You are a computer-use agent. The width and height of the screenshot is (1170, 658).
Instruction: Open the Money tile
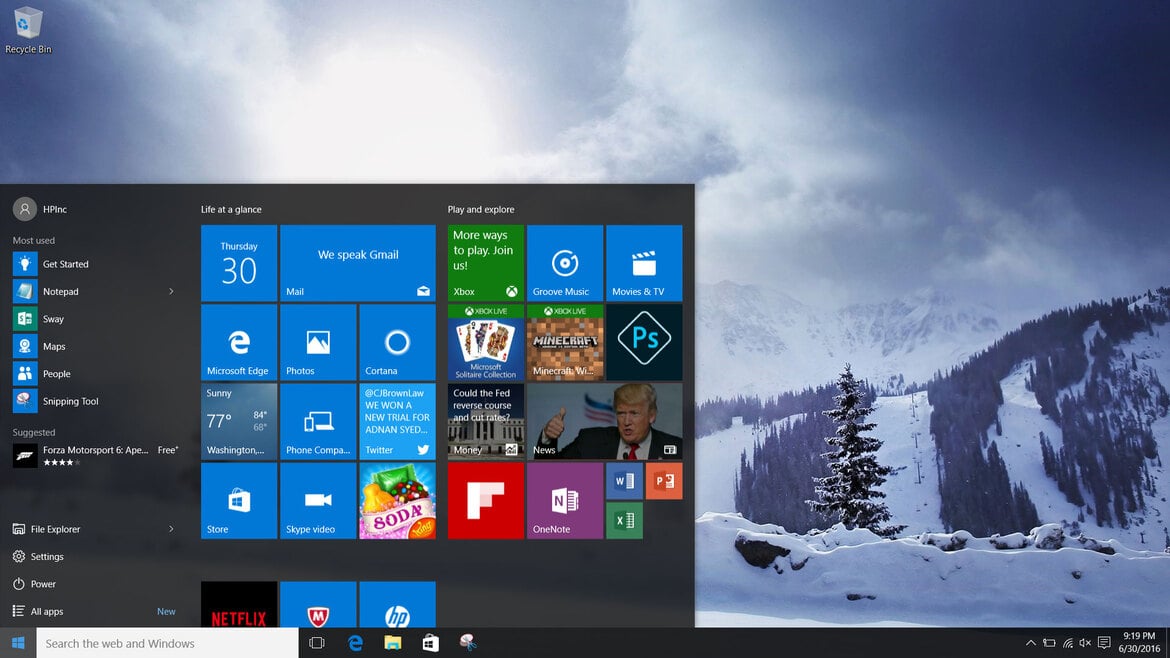coord(486,422)
